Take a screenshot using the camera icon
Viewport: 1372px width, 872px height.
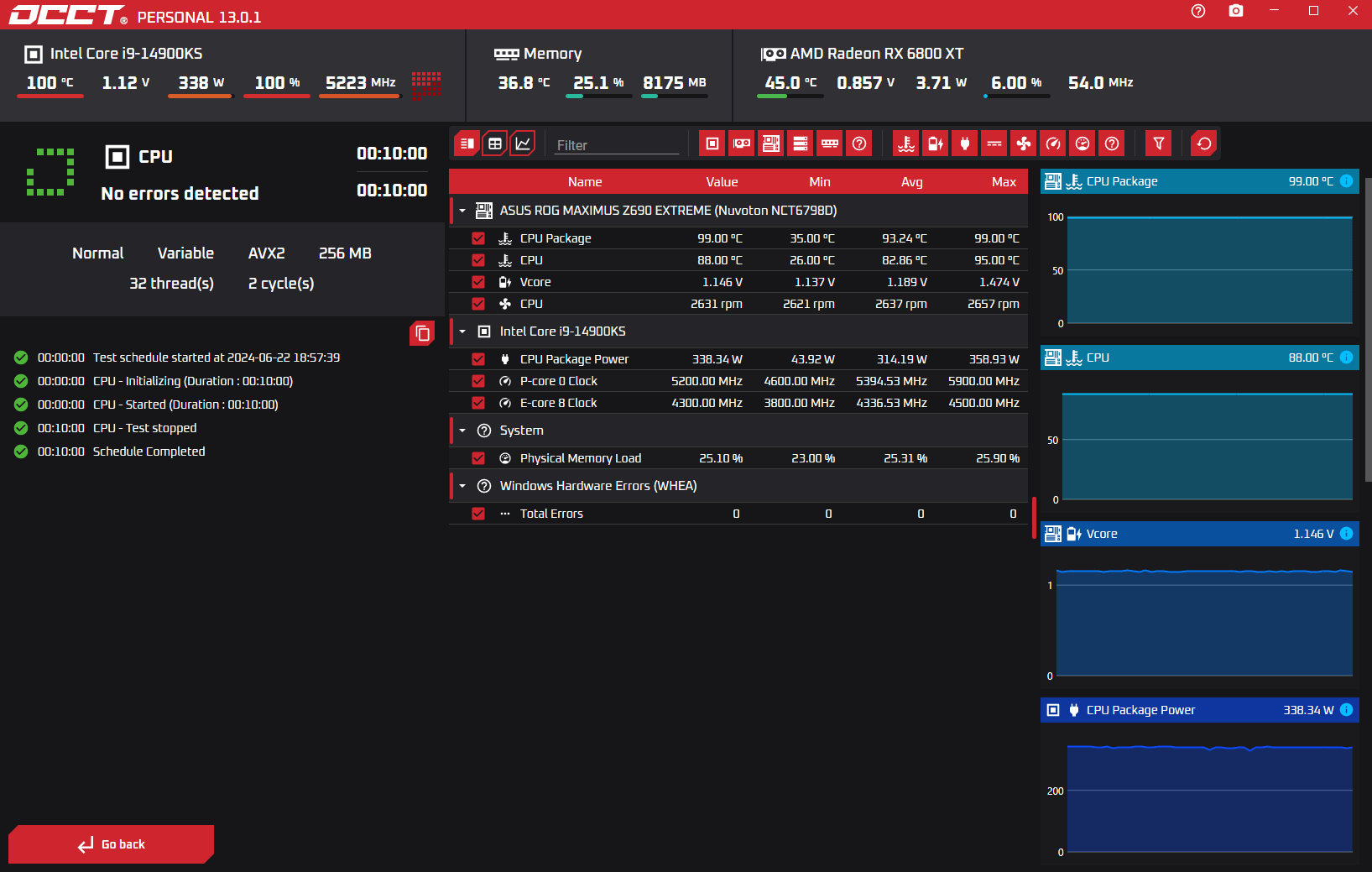[1236, 11]
